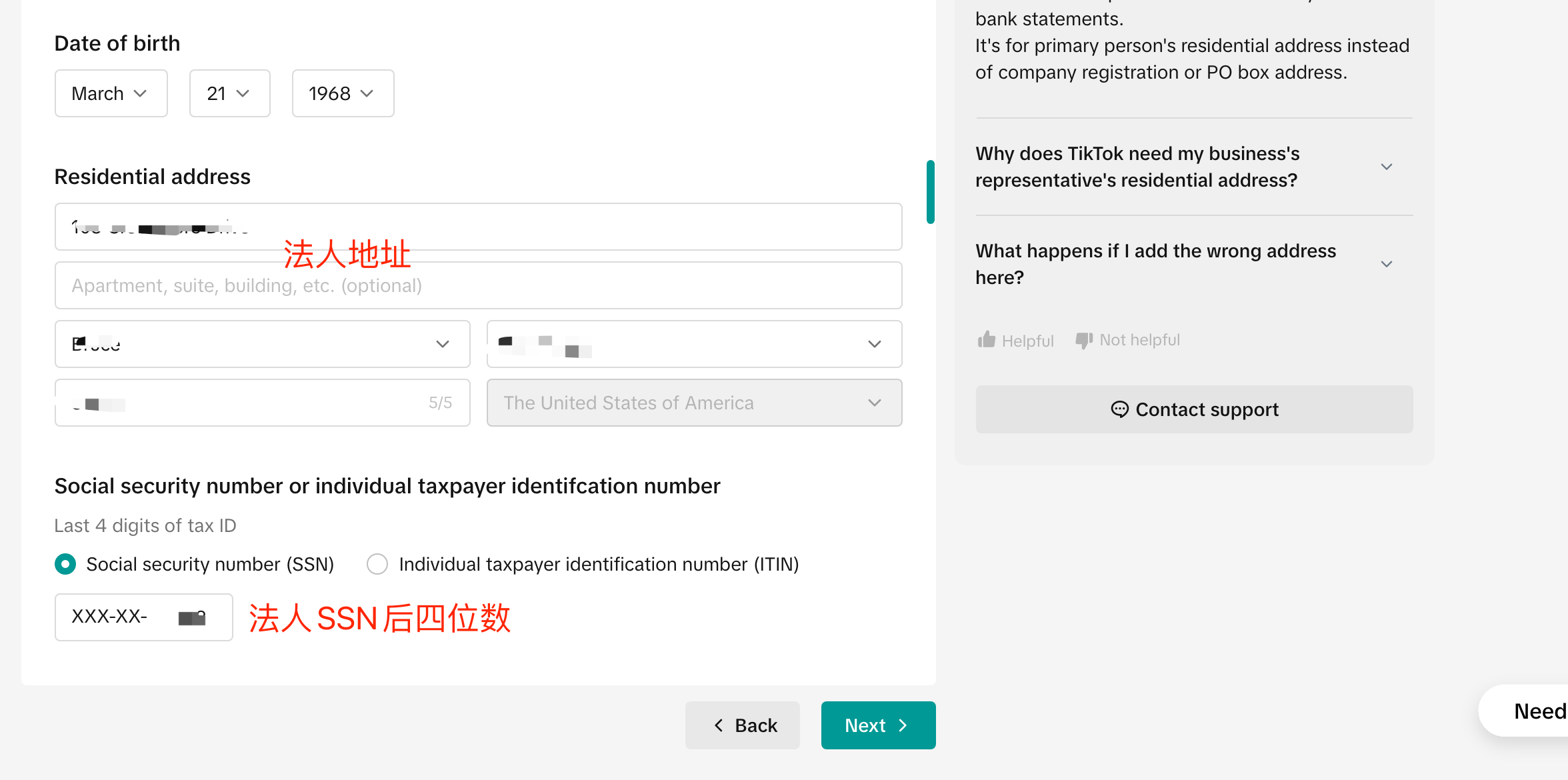Select Individual taxpayer identification number radio
The height and width of the screenshot is (780, 1568).
point(377,564)
